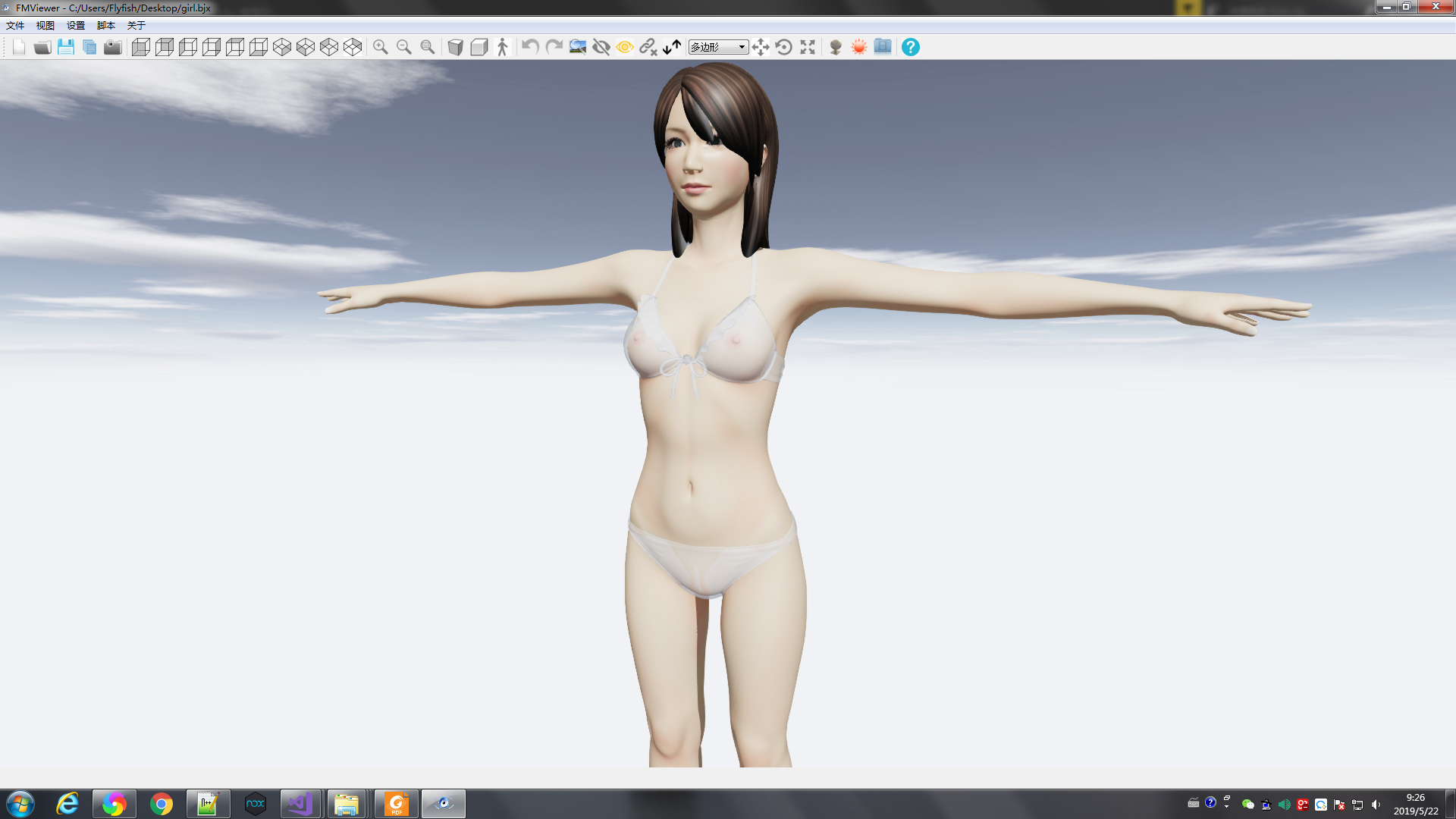The width and height of the screenshot is (1456, 819).
Task: Click the reset rotation circular arrow
Action: click(784, 47)
